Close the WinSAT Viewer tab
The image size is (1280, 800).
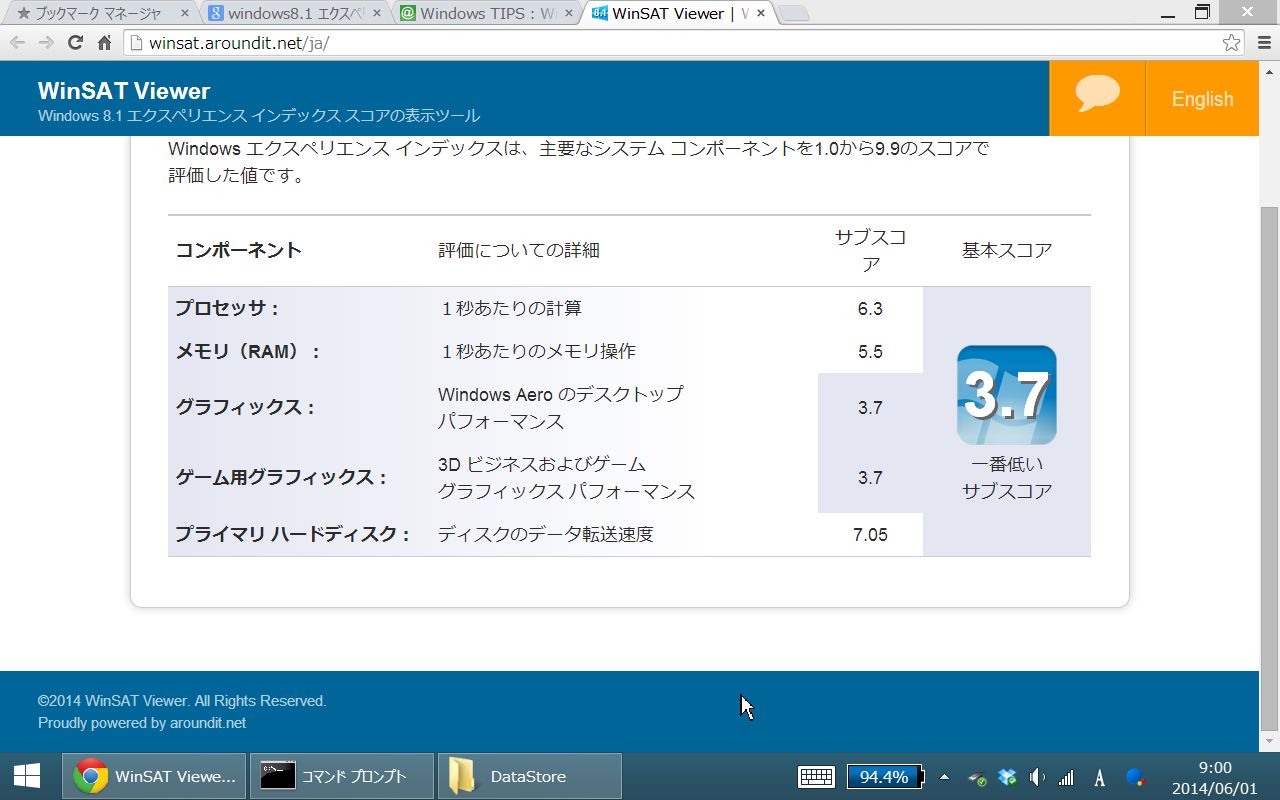coord(759,14)
